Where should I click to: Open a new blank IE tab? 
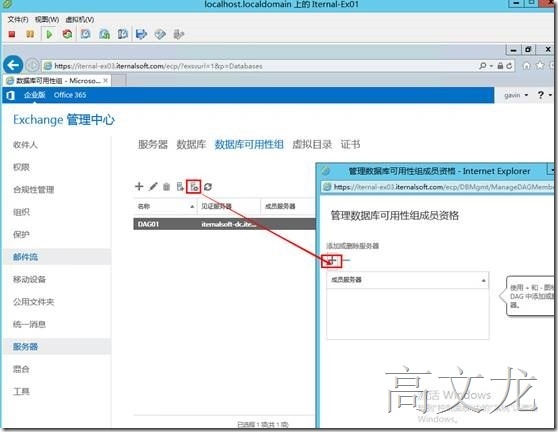[x=119, y=81]
